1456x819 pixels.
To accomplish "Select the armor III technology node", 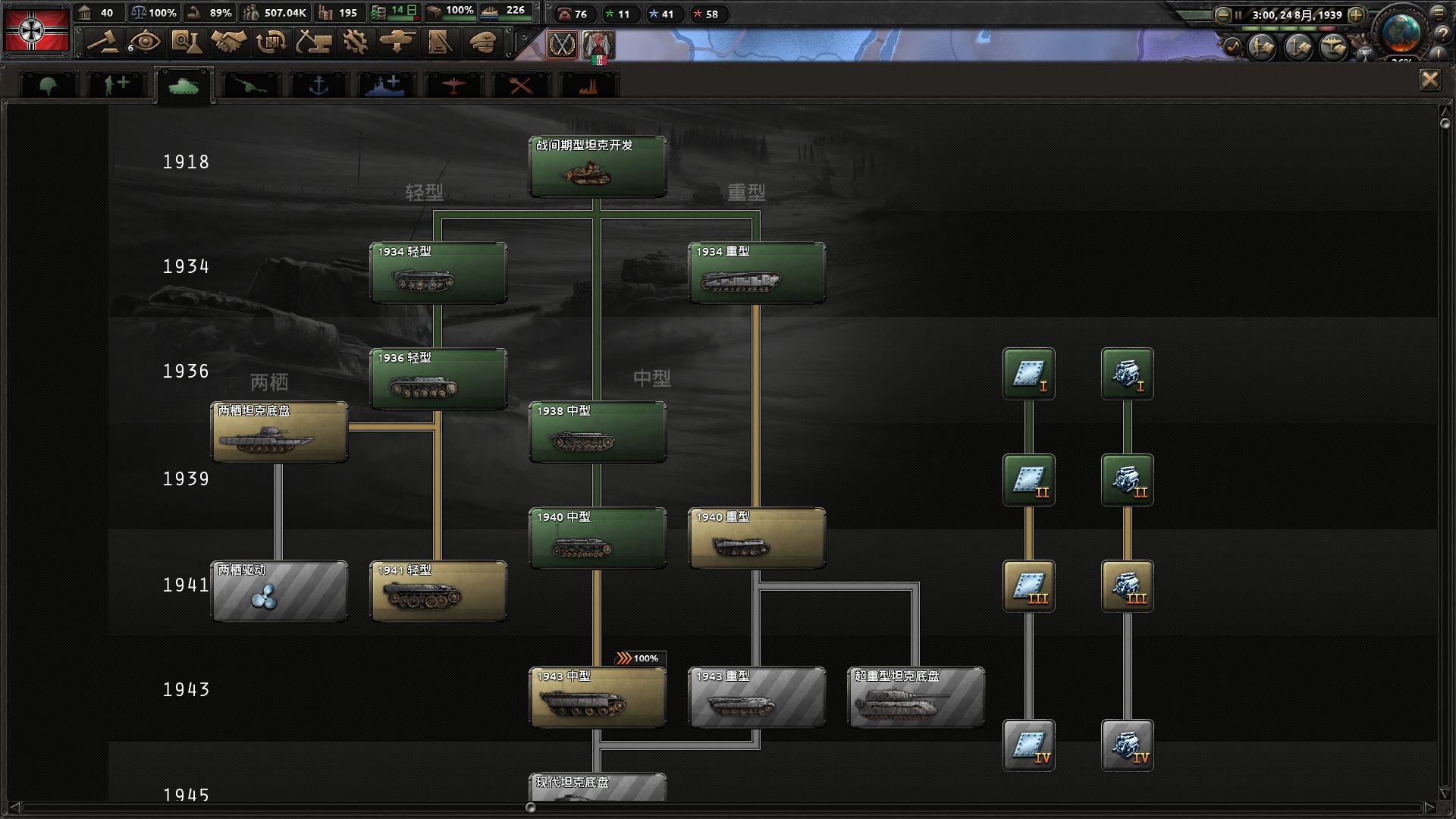I will (1028, 586).
